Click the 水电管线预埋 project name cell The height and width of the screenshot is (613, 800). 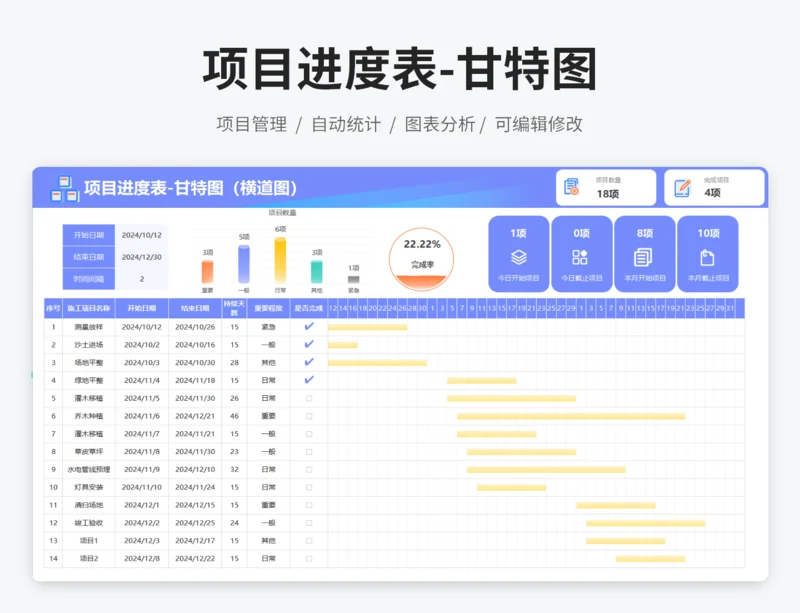click(x=89, y=470)
